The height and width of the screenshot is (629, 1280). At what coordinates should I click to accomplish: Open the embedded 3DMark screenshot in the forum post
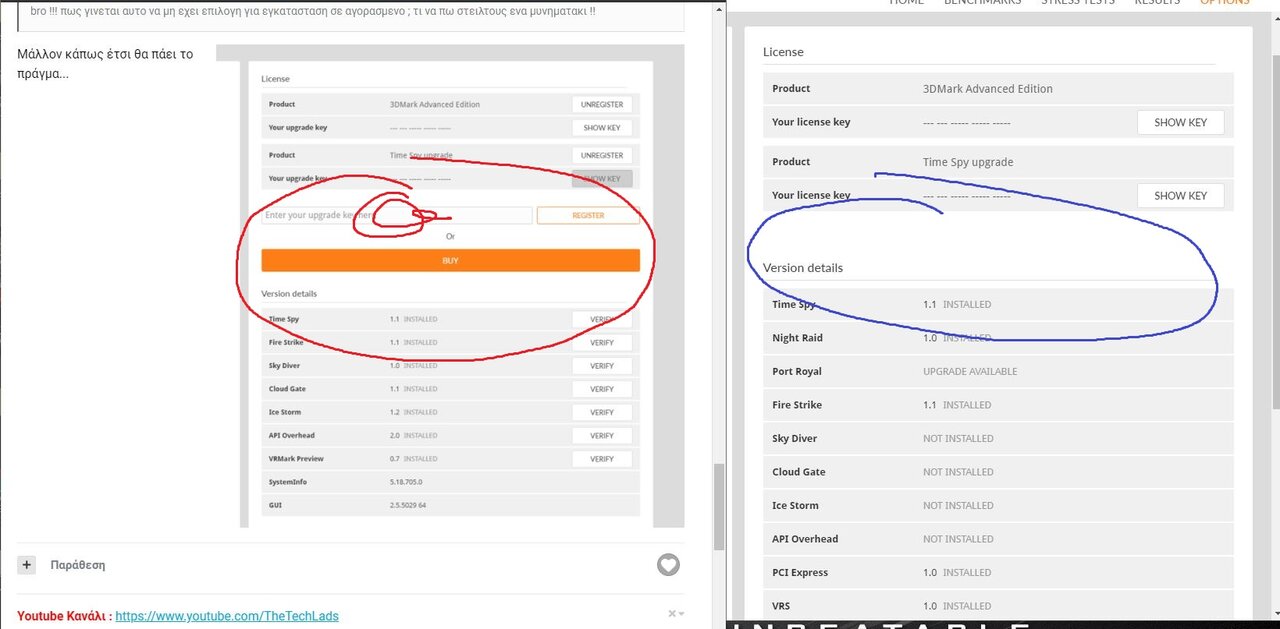(x=450, y=286)
